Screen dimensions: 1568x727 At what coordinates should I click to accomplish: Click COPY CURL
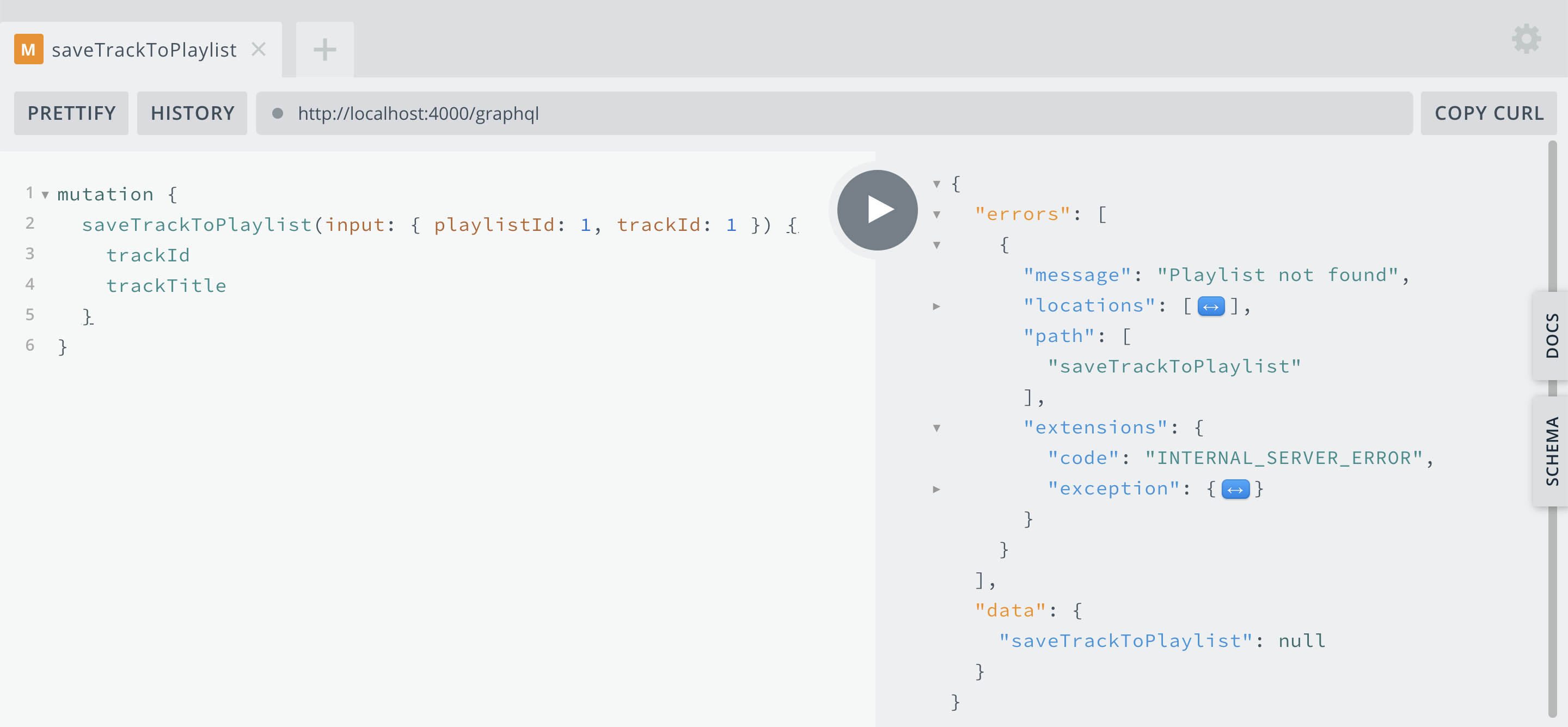click(1489, 113)
